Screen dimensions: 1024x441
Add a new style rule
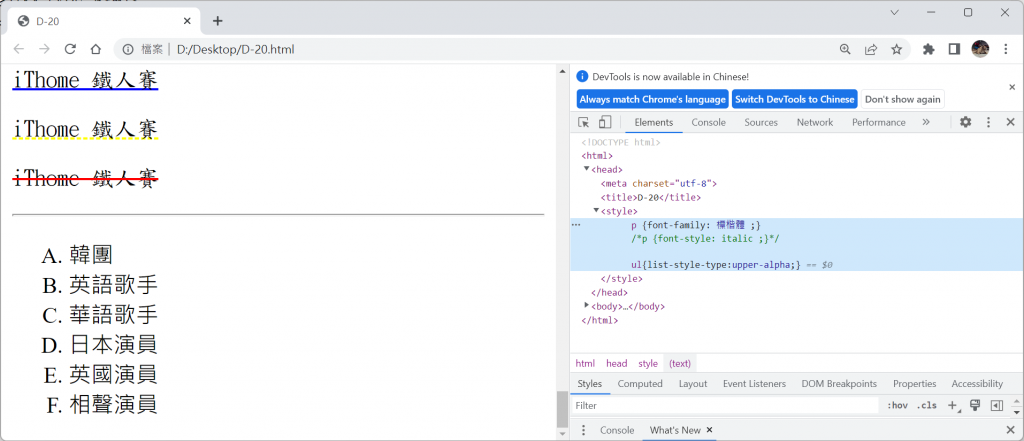coord(953,406)
